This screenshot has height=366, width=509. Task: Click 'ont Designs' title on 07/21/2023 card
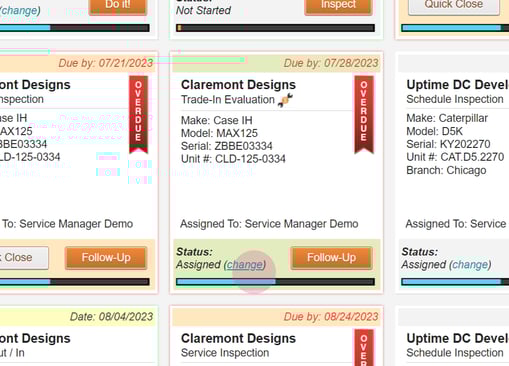[x=35, y=85]
